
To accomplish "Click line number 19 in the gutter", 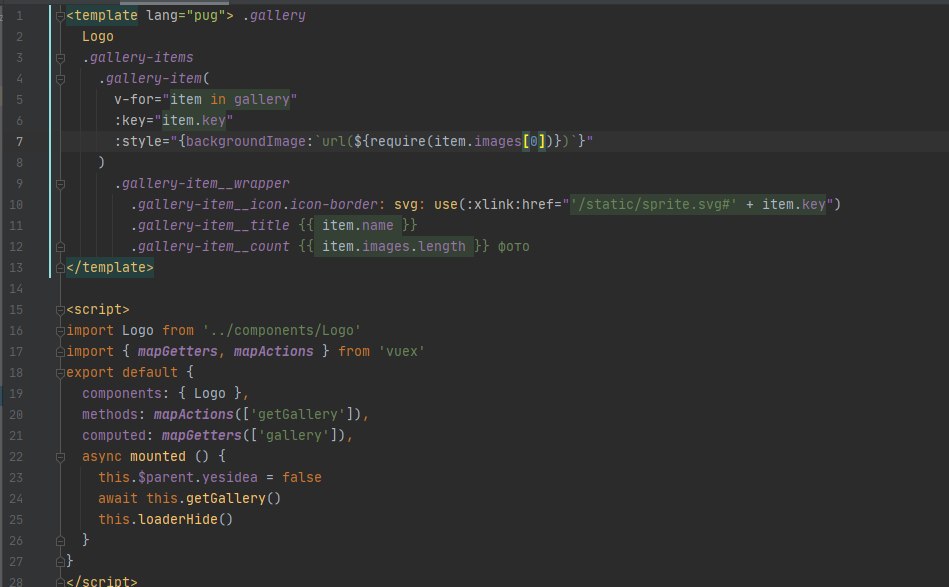I will [x=16, y=393].
